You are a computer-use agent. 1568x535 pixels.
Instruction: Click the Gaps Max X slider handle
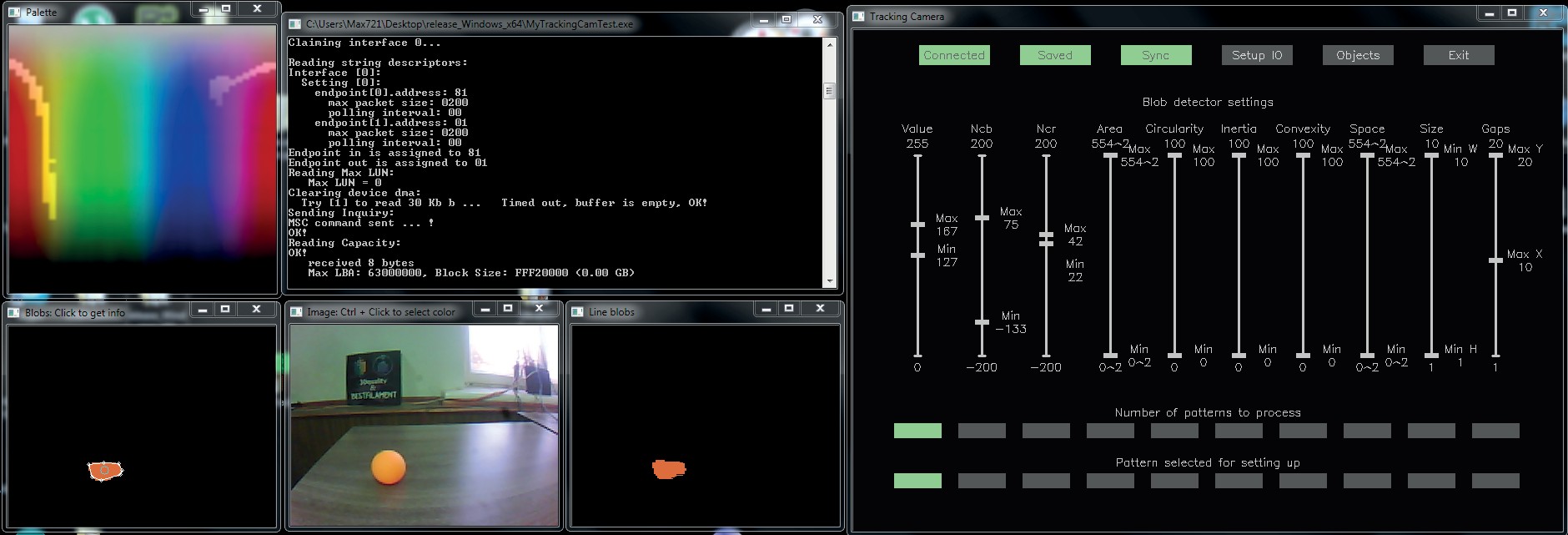[x=1495, y=260]
